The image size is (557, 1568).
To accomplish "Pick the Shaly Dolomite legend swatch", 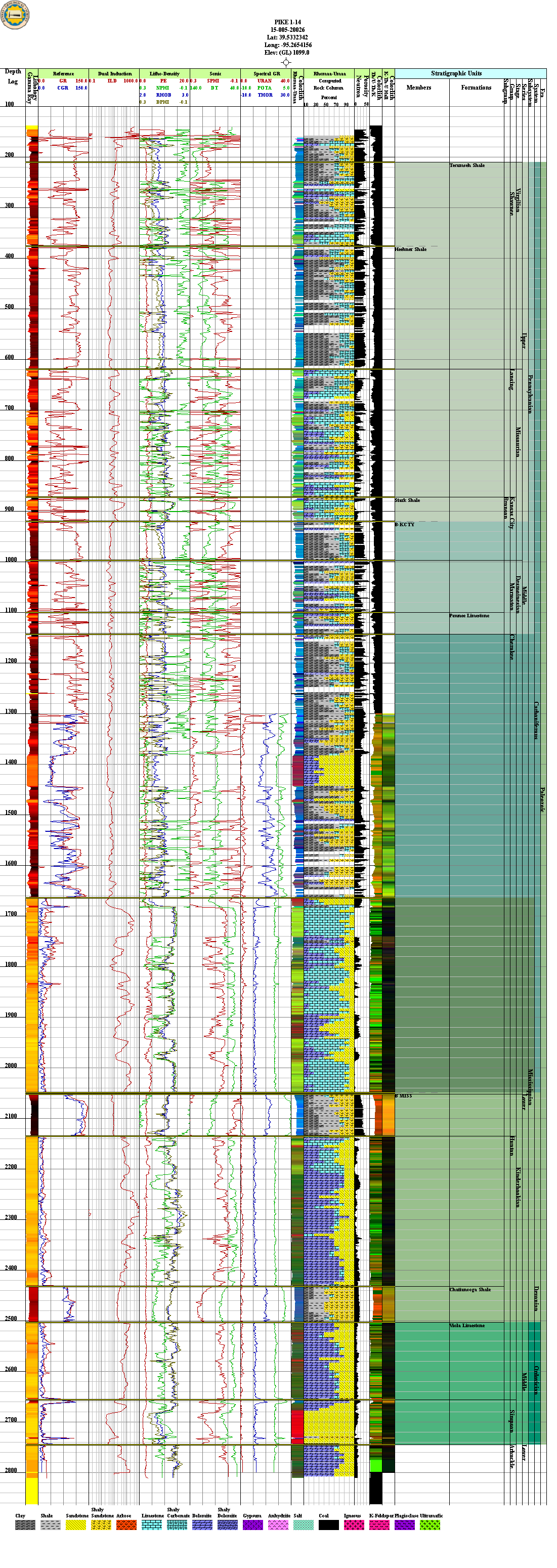I will click(x=228, y=1525).
